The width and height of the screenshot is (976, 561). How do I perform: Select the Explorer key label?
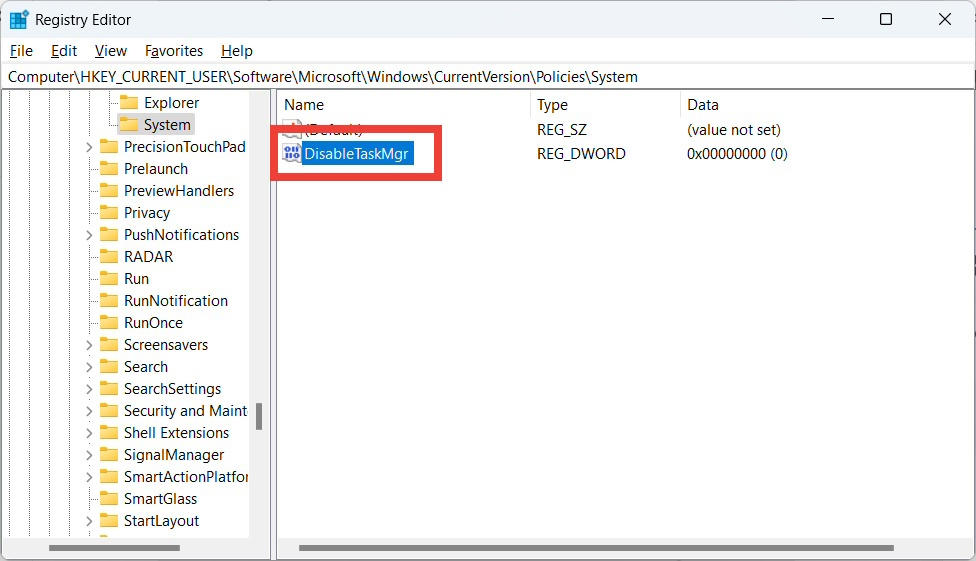coord(171,103)
